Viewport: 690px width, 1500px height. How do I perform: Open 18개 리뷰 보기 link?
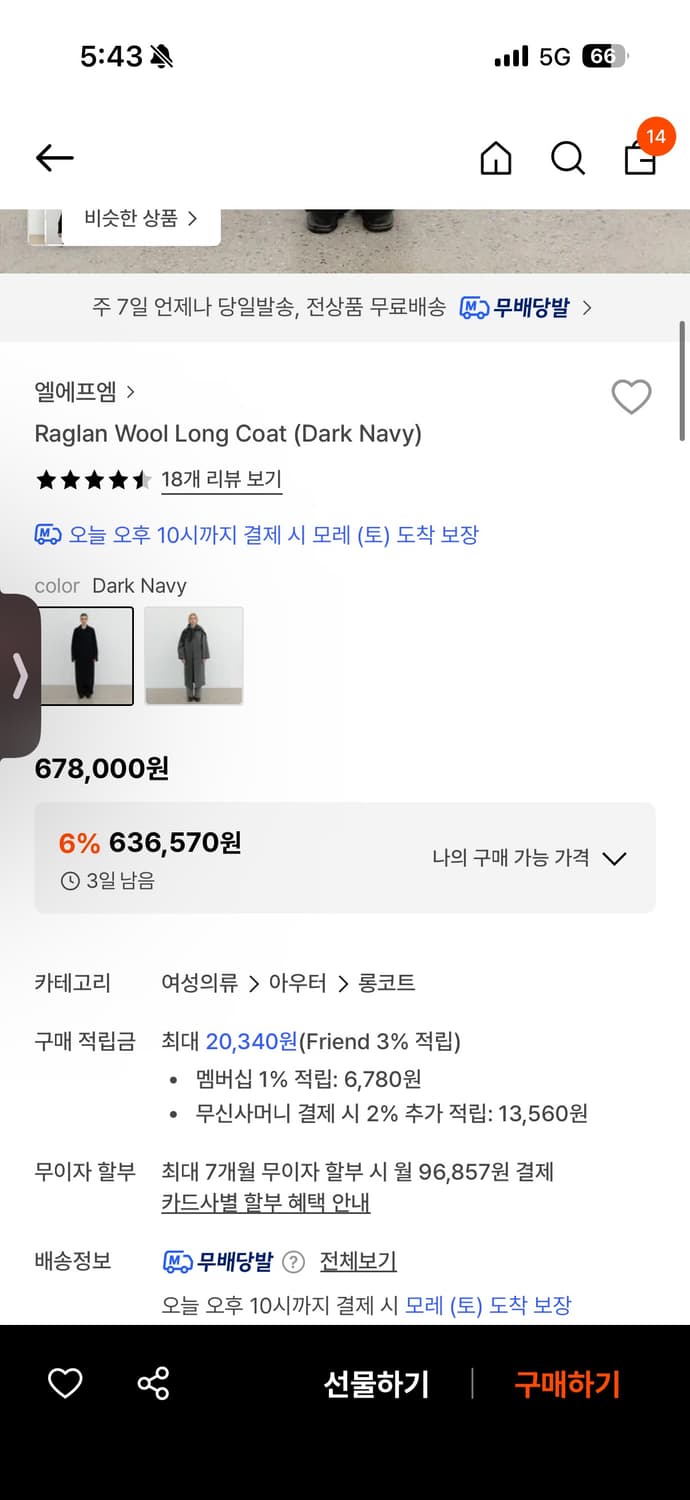[220, 480]
